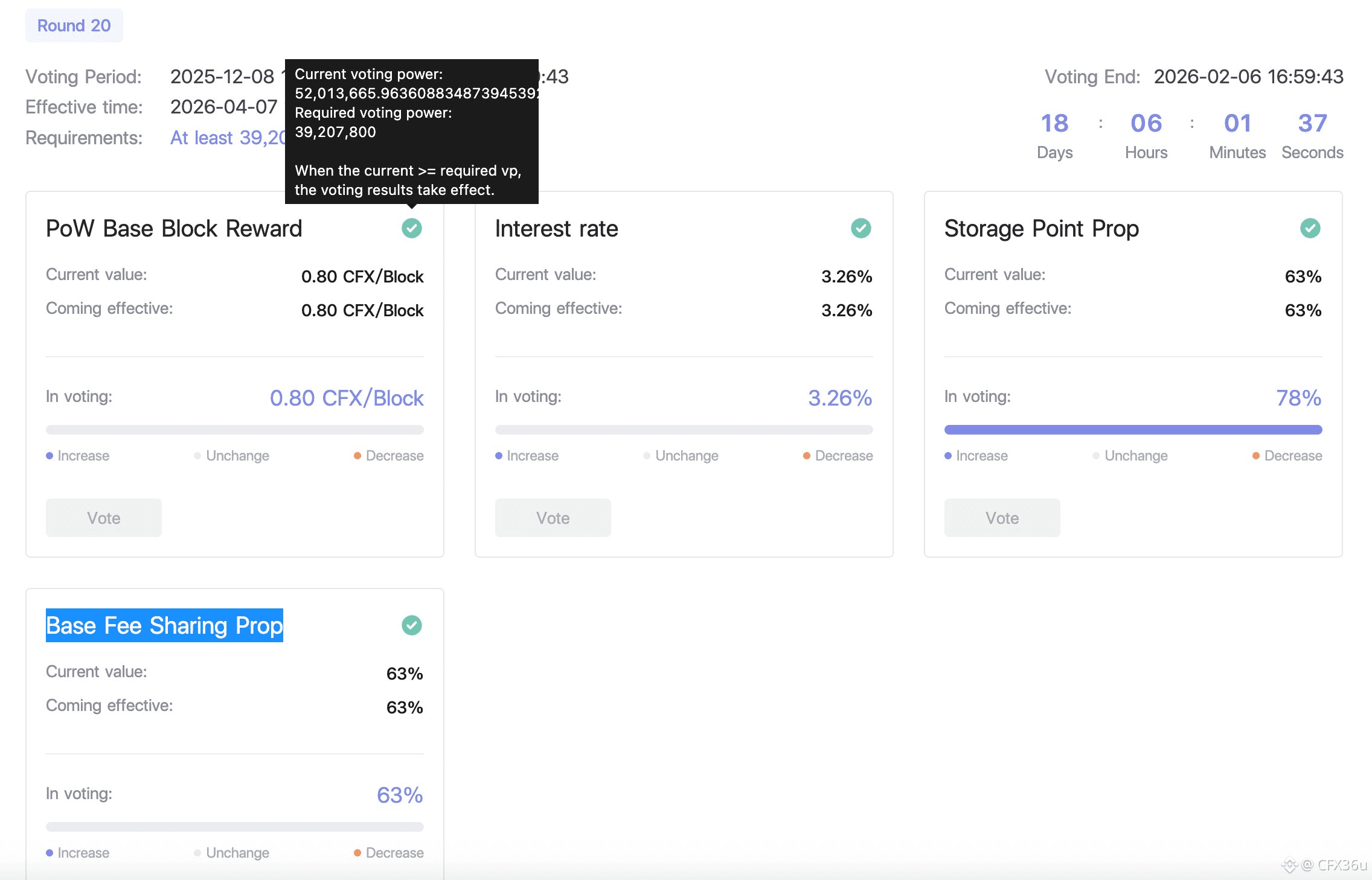Viewport: 1372px width, 880px height.
Task: Click Storage Point Prop voting progress bar
Action: pyautogui.click(x=1133, y=430)
